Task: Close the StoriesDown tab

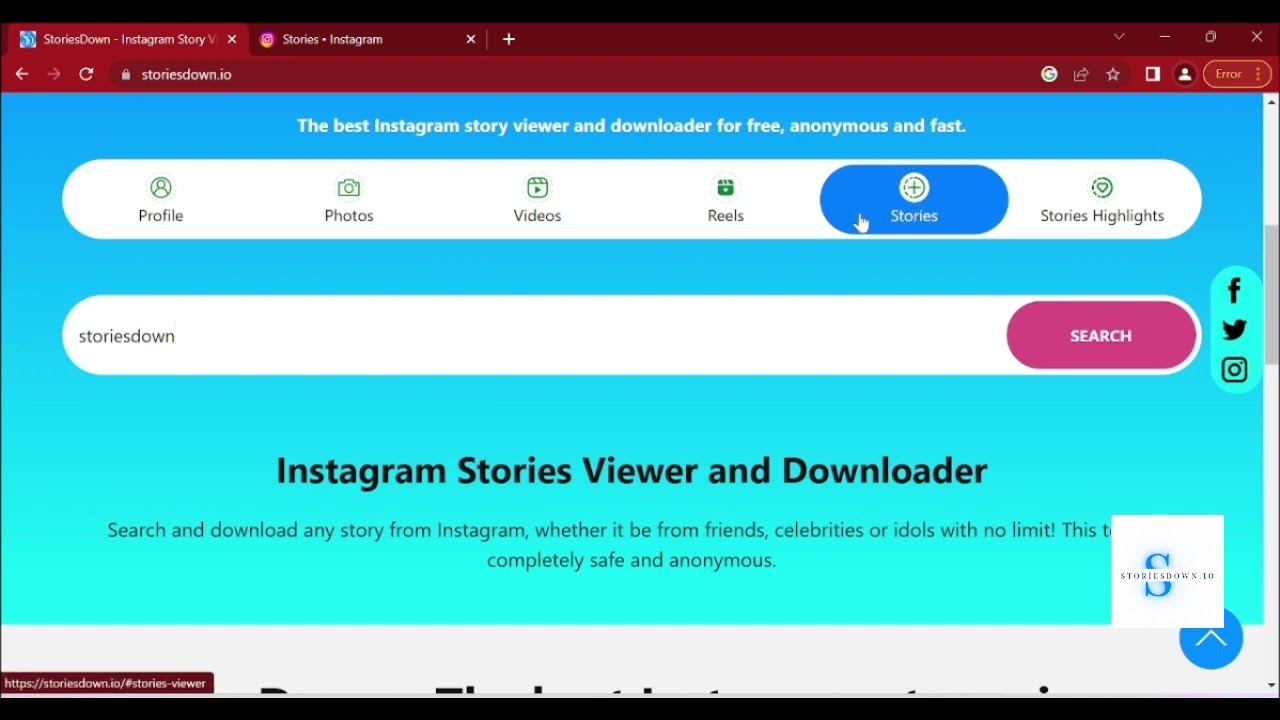Action: (232, 40)
